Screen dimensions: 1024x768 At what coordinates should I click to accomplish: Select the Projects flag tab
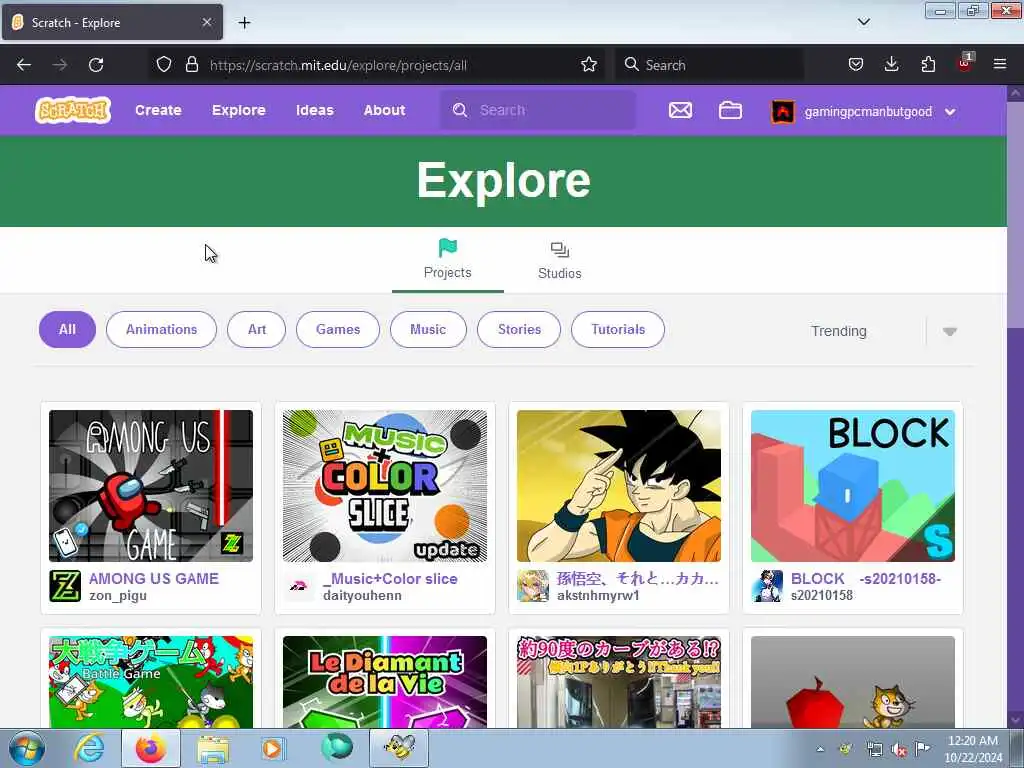pyautogui.click(x=447, y=259)
